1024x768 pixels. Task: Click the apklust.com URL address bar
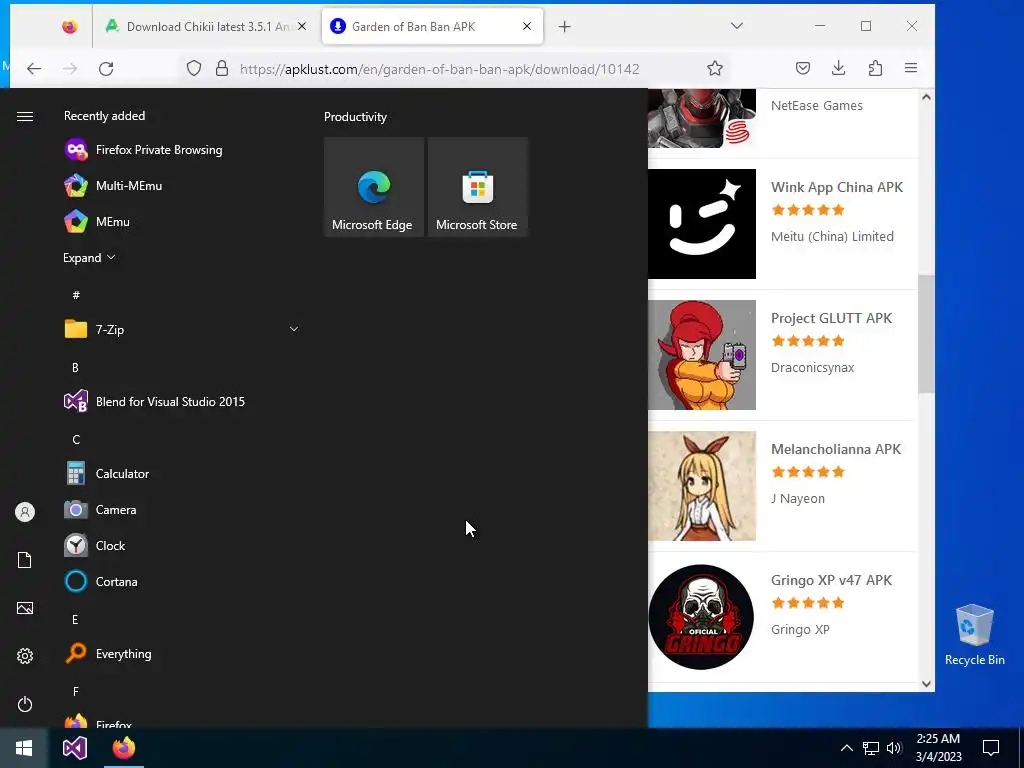click(x=439, y=69)
